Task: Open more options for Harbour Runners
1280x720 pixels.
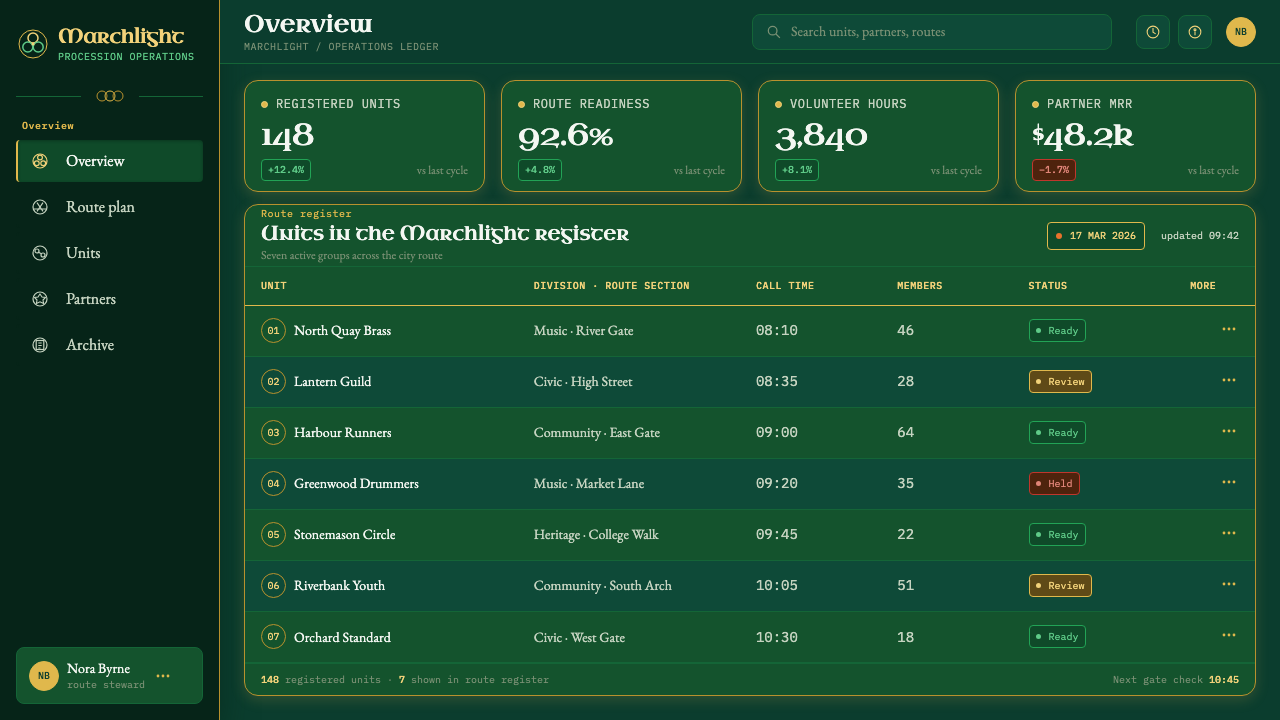Action: coord(1229,431)
